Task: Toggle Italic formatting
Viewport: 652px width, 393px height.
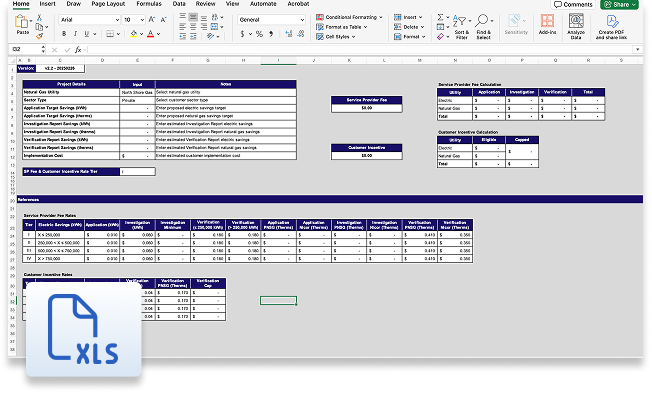Action: pyautogui.click(x=75, y=34)
